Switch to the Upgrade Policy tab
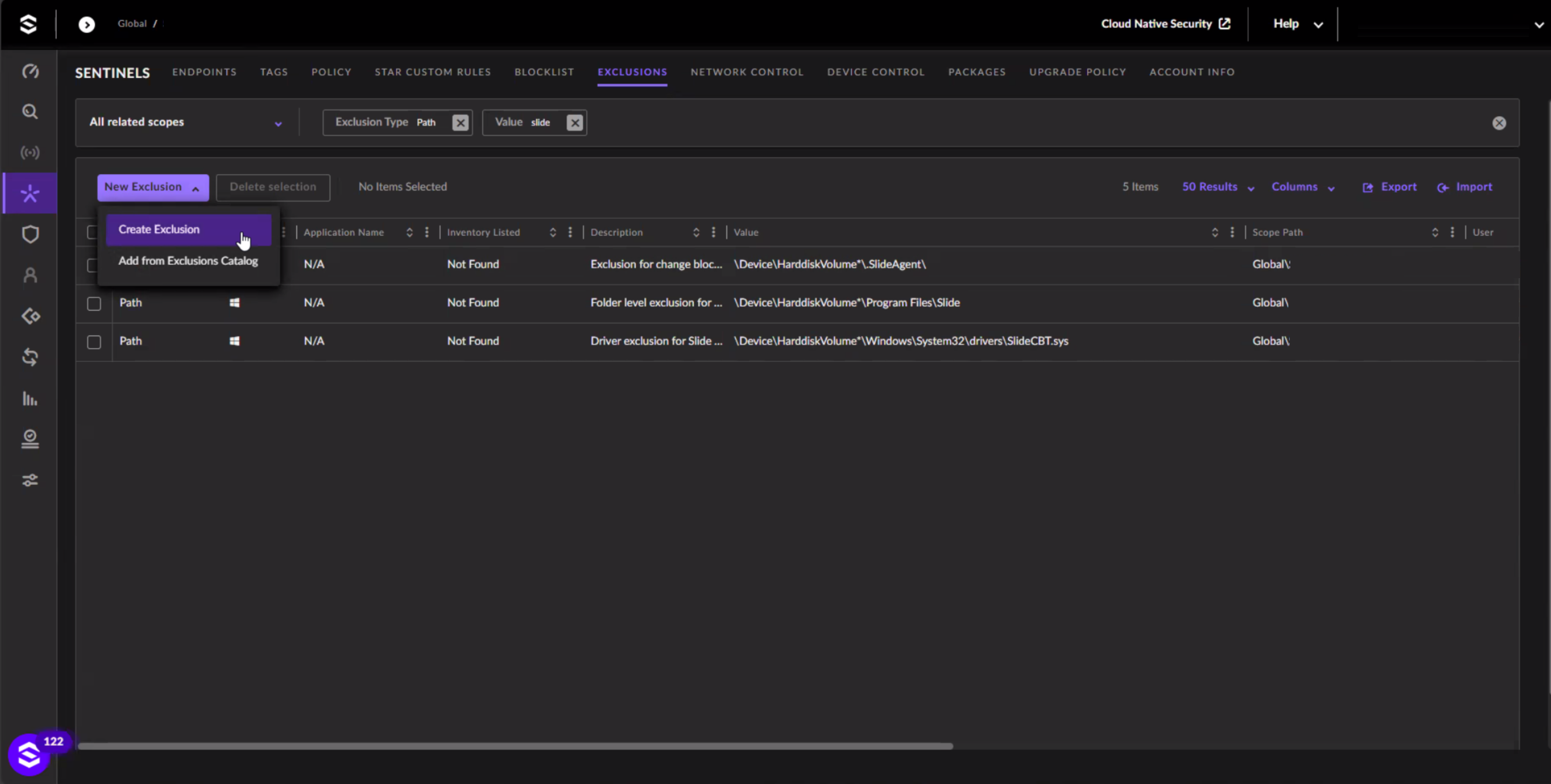The height and width of the screenshot is (784, 1551). (1078, 72)
